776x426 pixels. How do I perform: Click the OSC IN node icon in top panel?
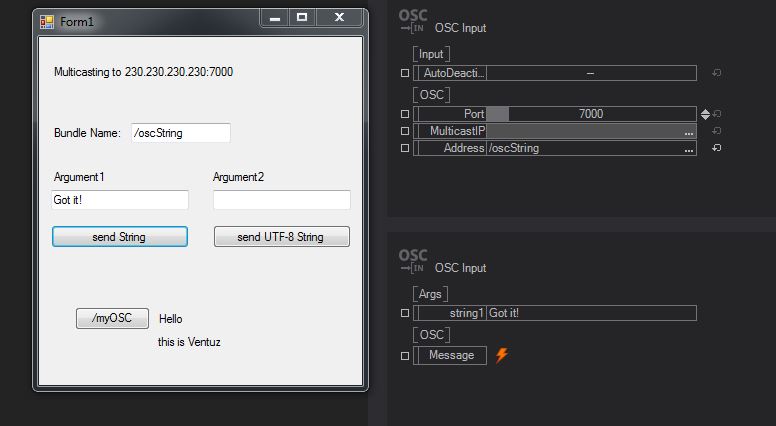point(412,21)
